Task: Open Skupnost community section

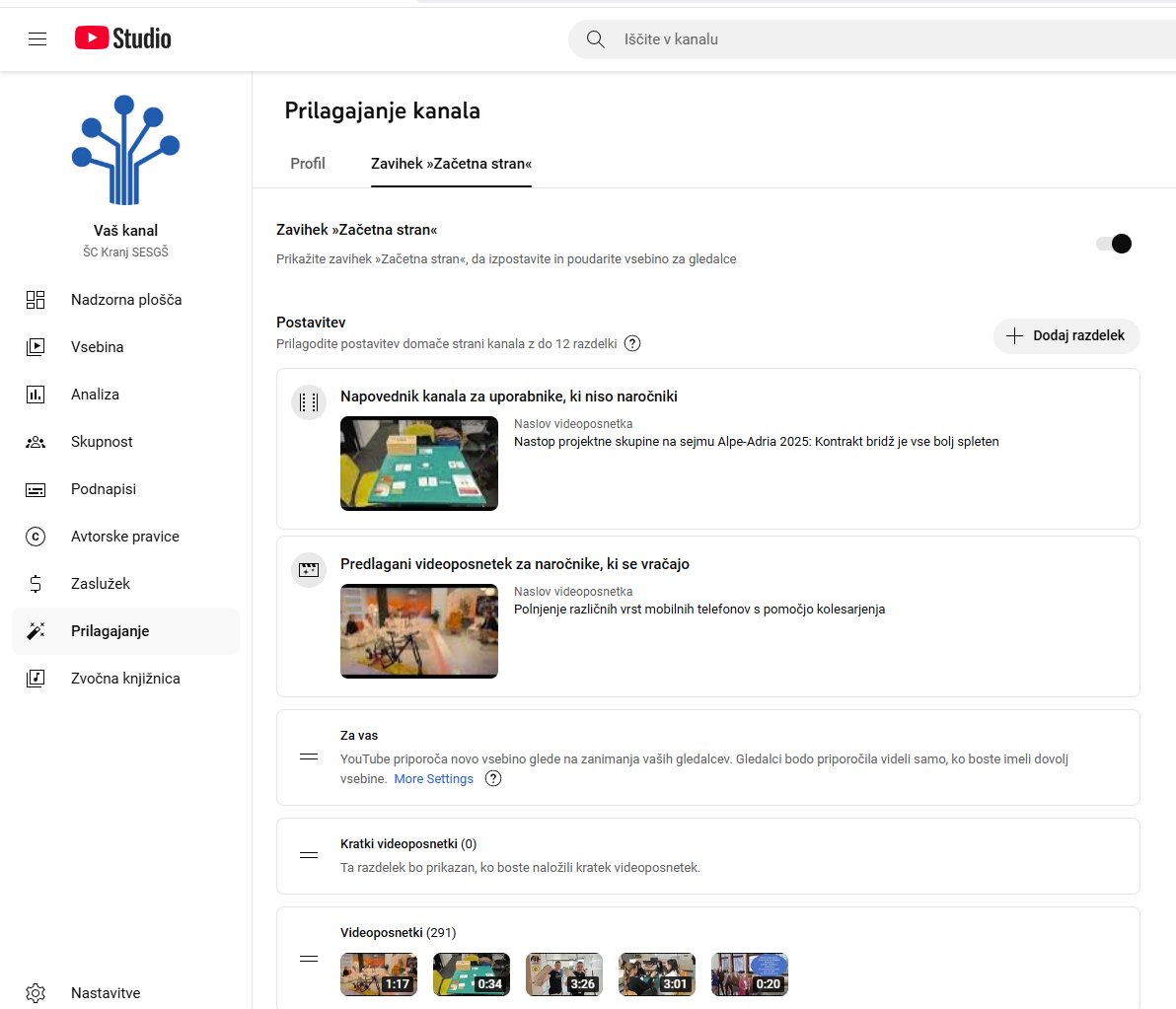Action: point(101,442)
